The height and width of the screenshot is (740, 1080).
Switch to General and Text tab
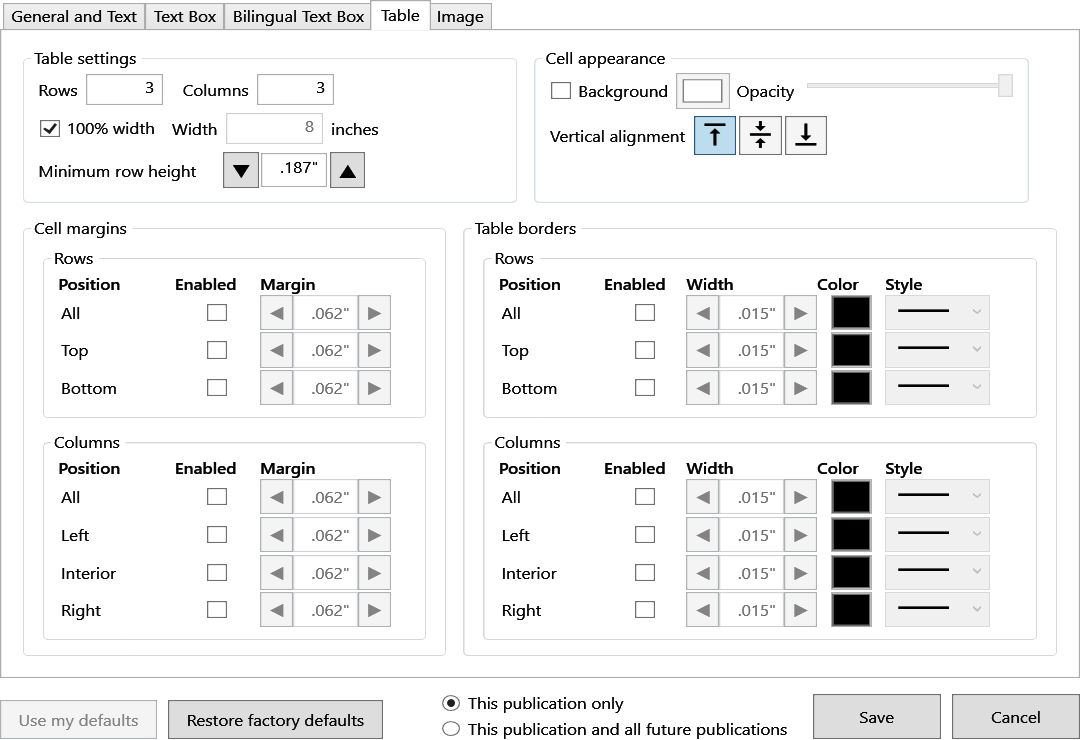click(74, 17)
